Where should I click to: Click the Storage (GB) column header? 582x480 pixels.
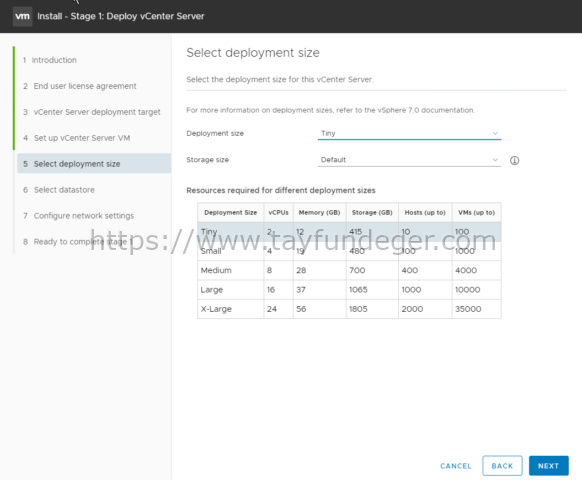tap(372, 212)
